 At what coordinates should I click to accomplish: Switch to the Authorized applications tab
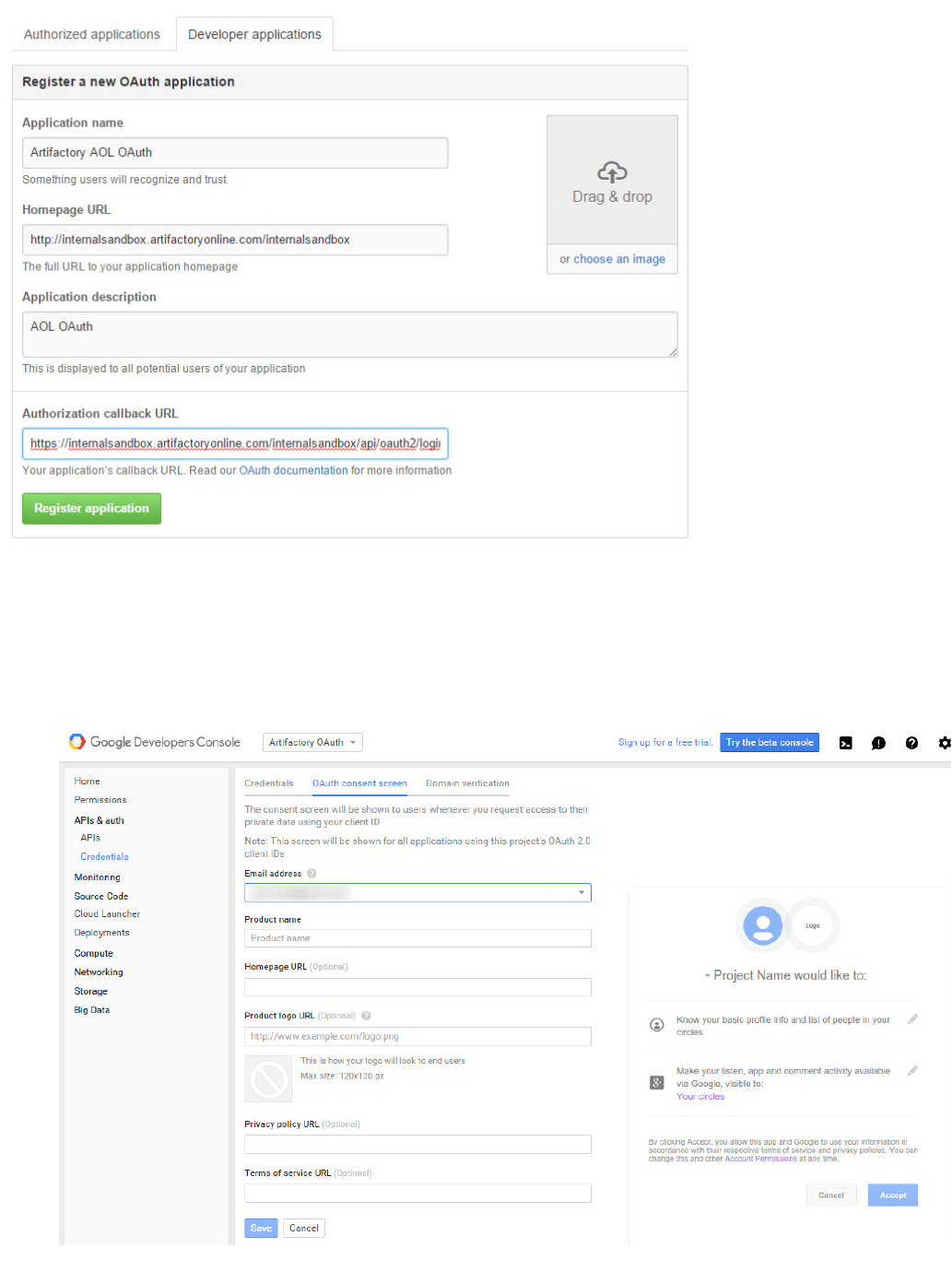(x=92, y=34)
